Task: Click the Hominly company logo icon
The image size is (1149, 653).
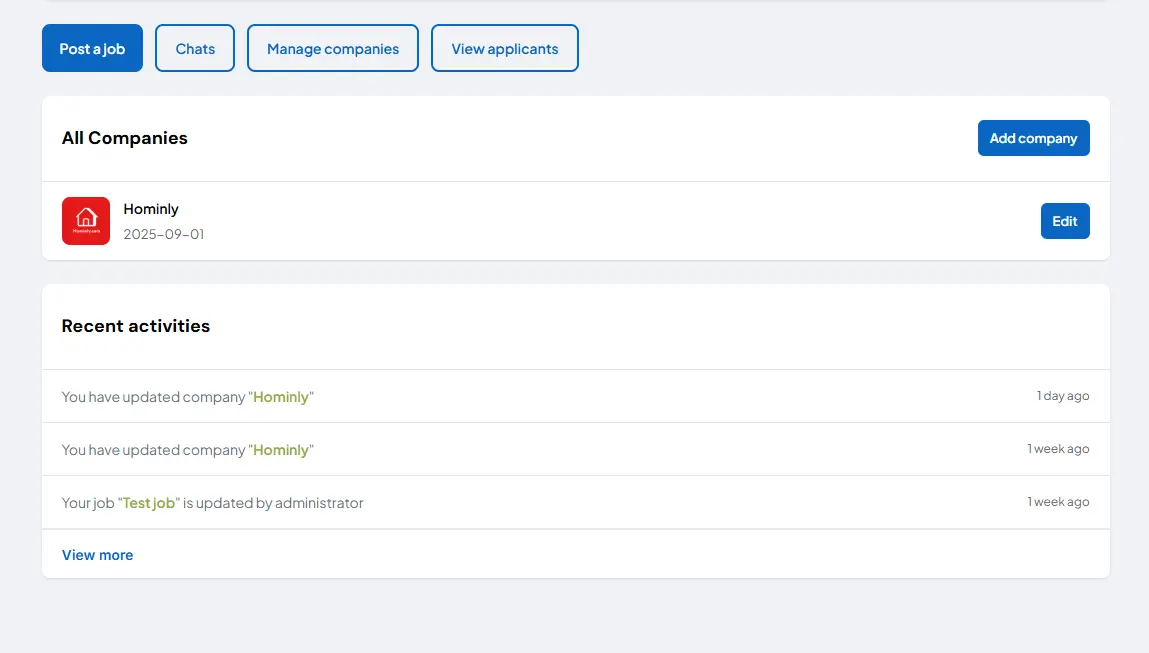Action: (x=86, y=221)
